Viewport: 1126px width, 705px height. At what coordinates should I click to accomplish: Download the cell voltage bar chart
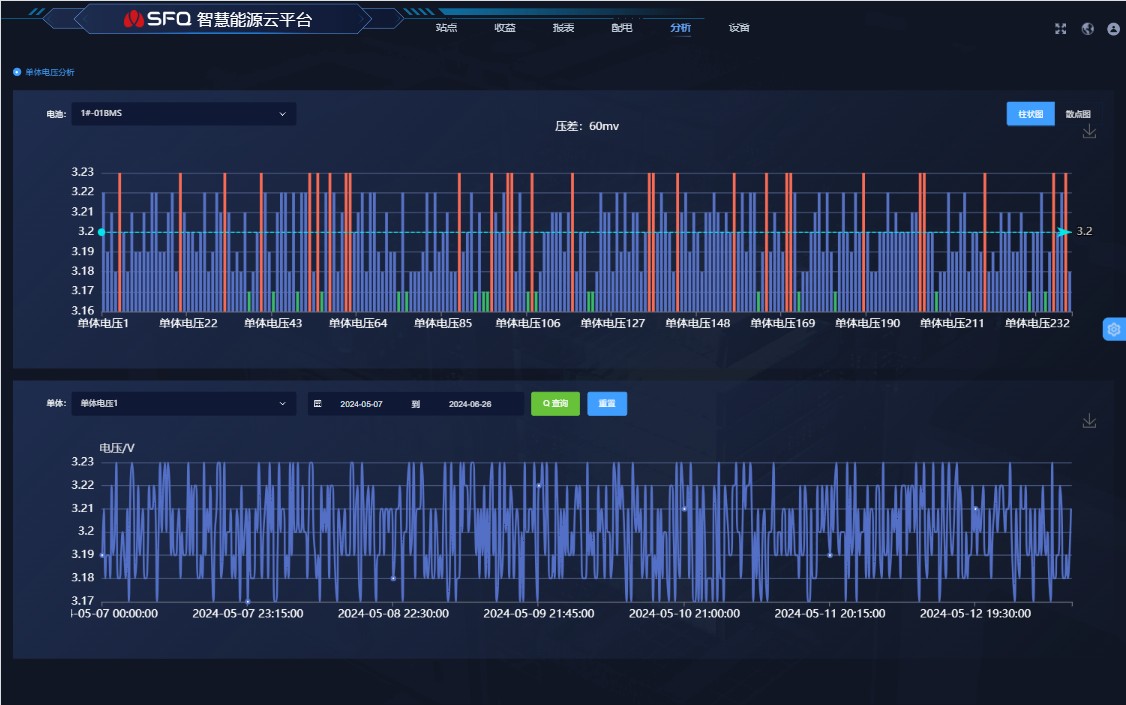pyautogui.click(x=1089, y=131)
